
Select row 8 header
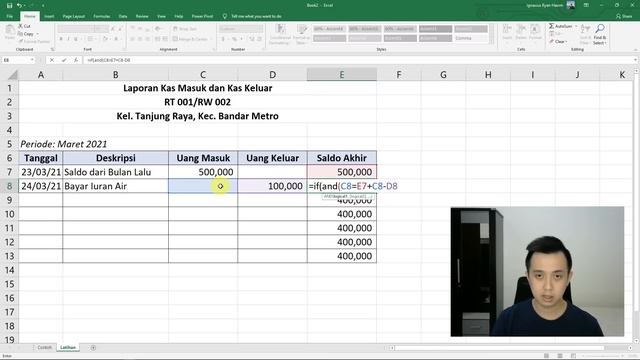9,186
